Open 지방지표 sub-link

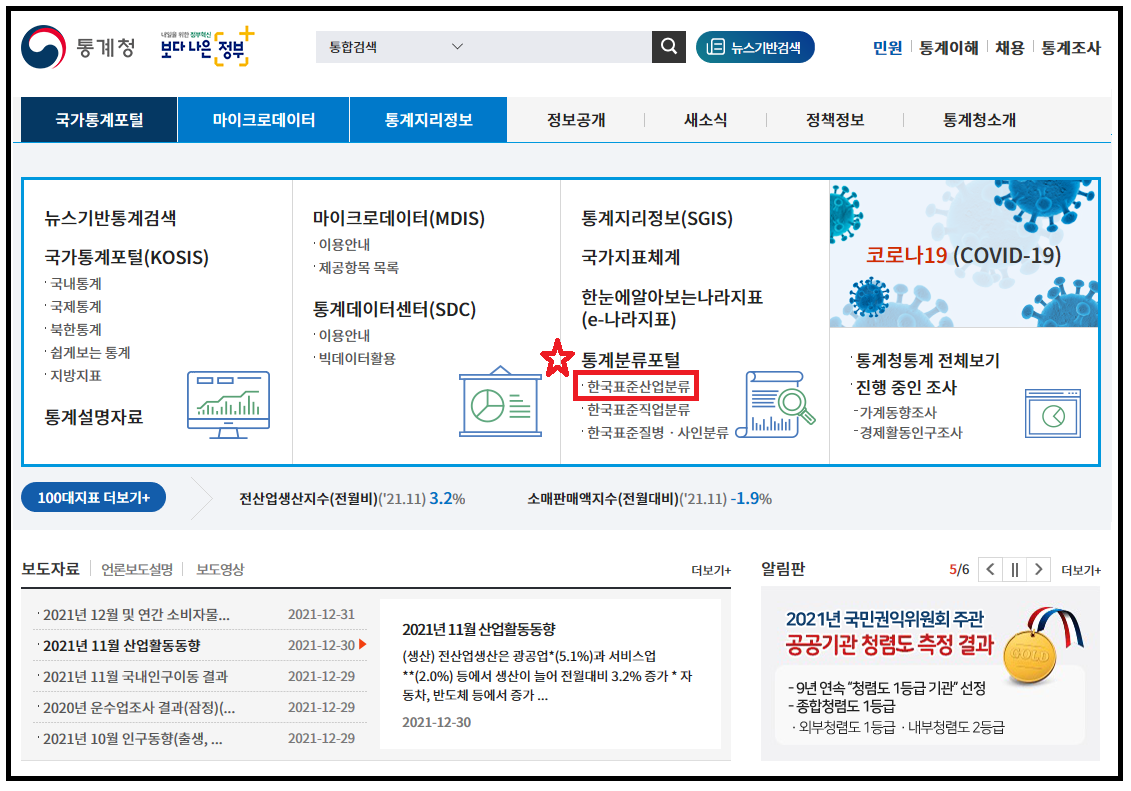click(x=75, y=376)
